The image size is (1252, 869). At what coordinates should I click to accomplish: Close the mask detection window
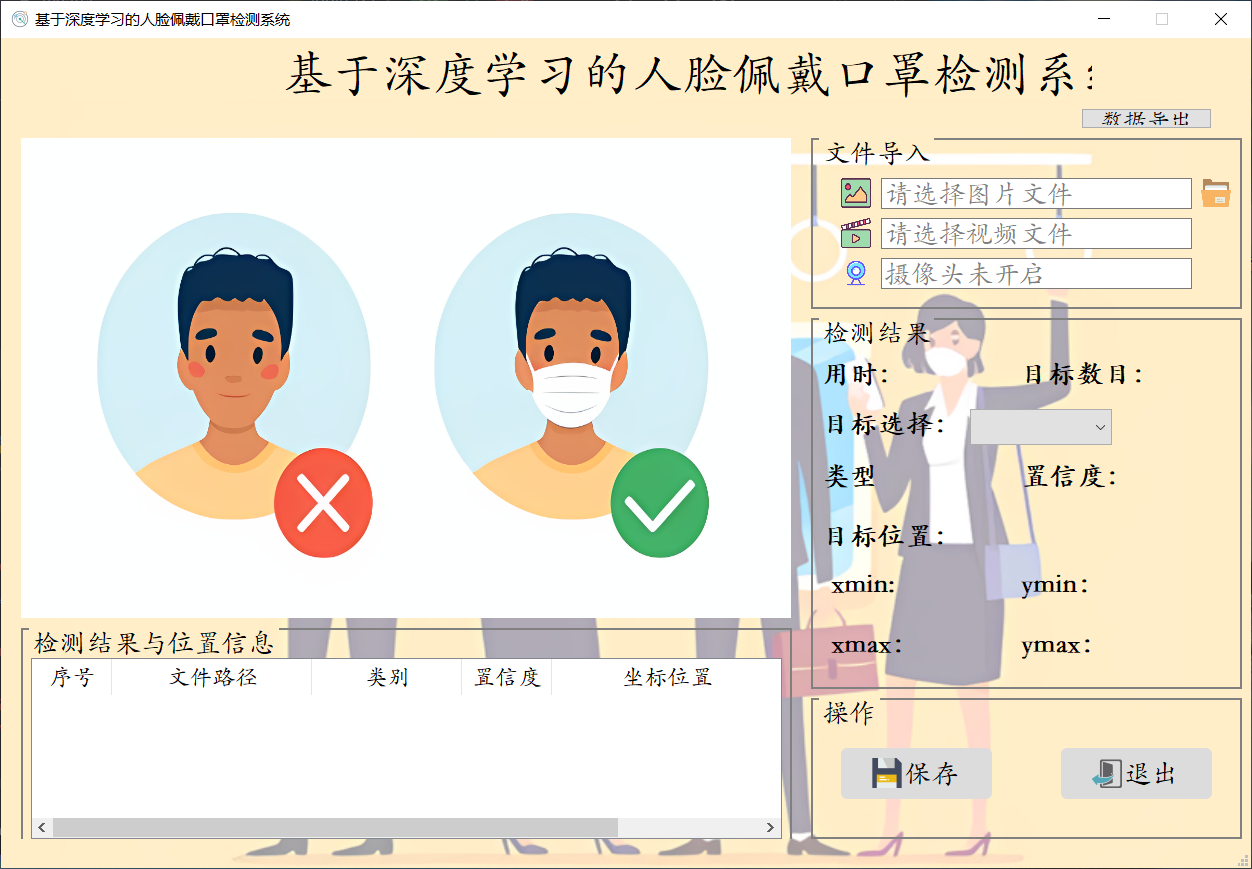click(1221, 19)
